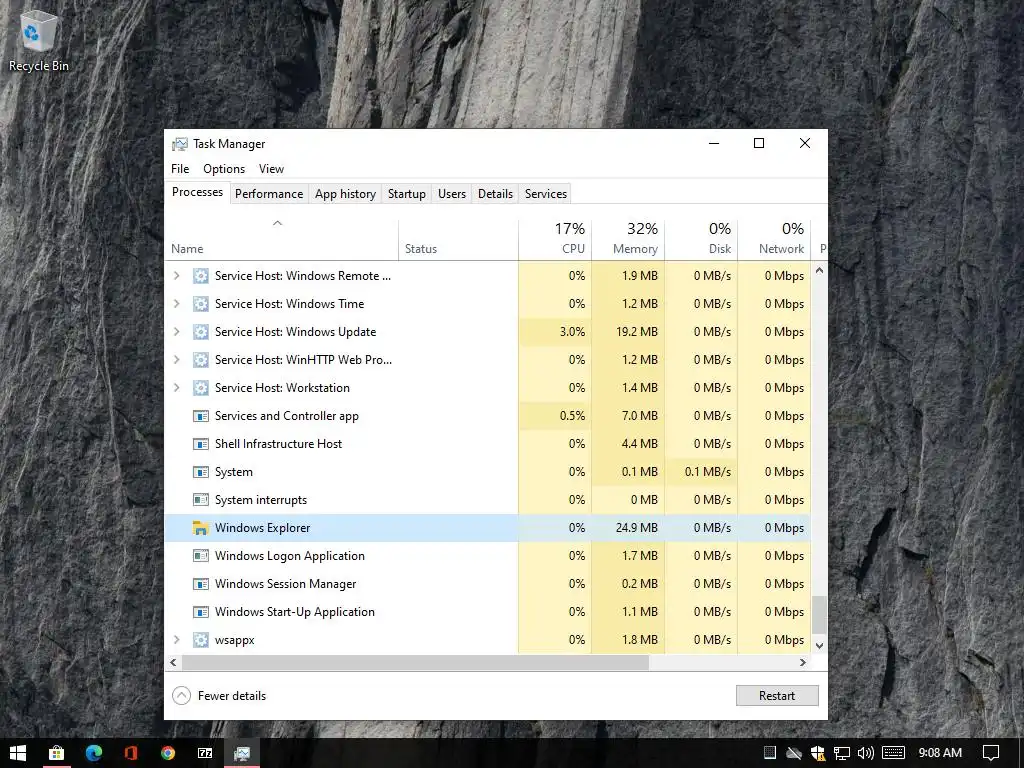This screenshot has height=768, width=1024.
Task: Click the horizontal scrollbar thumb
Action: pyautogui.click(x=415, y=662)
